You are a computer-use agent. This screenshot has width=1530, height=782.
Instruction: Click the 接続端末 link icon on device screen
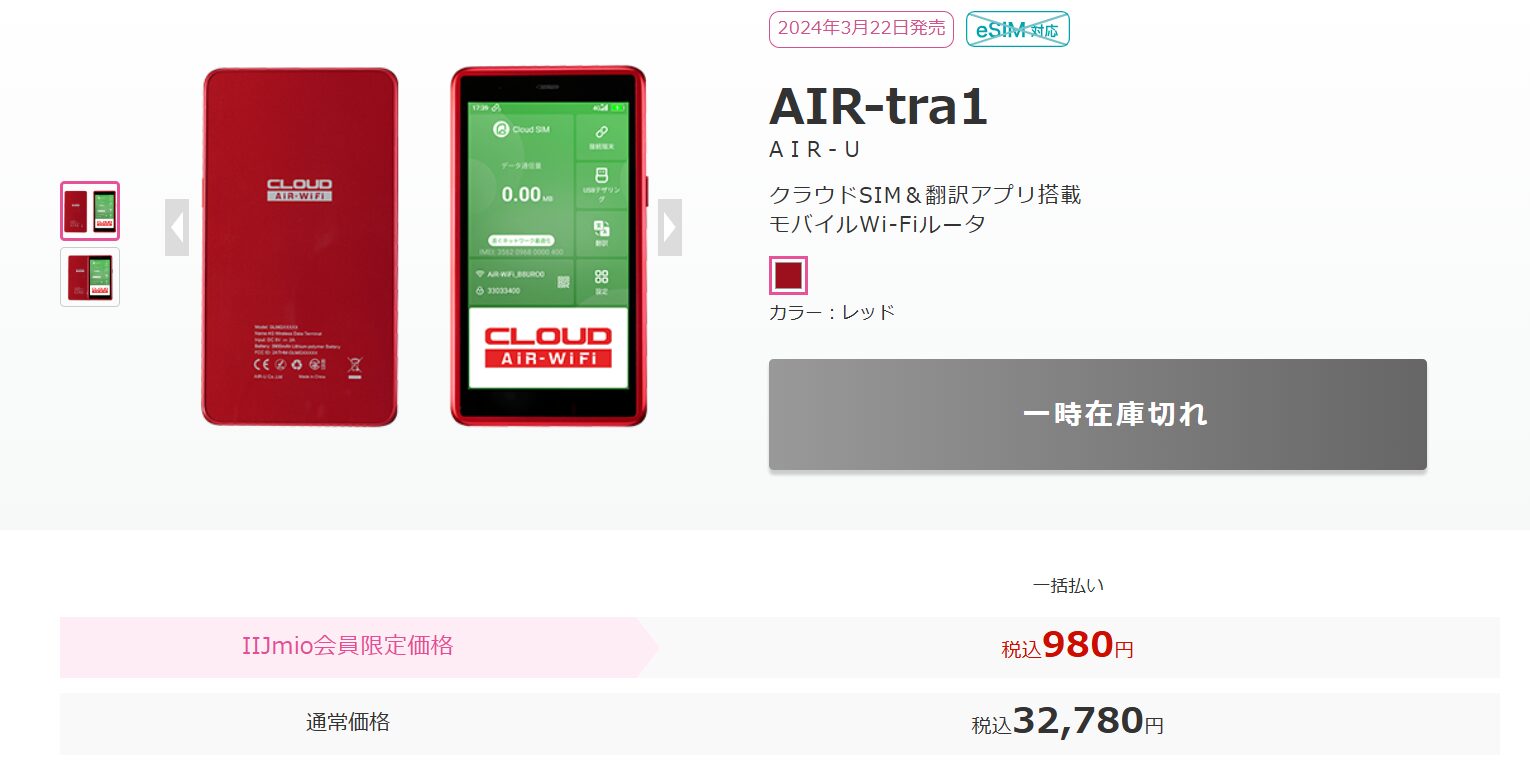point(602,131)
